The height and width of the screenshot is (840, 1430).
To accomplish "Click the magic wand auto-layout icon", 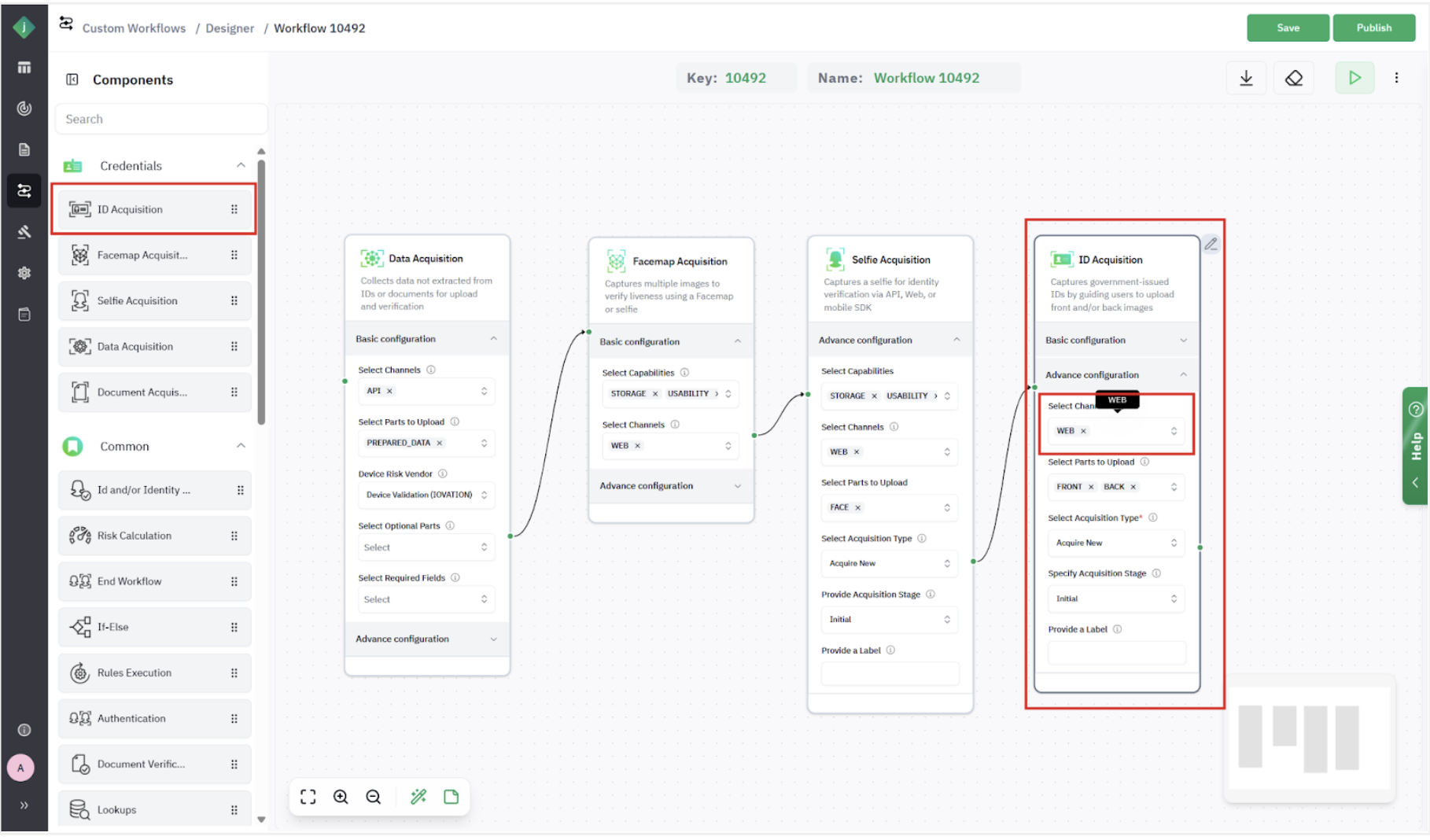I will [x=418, y=797].
